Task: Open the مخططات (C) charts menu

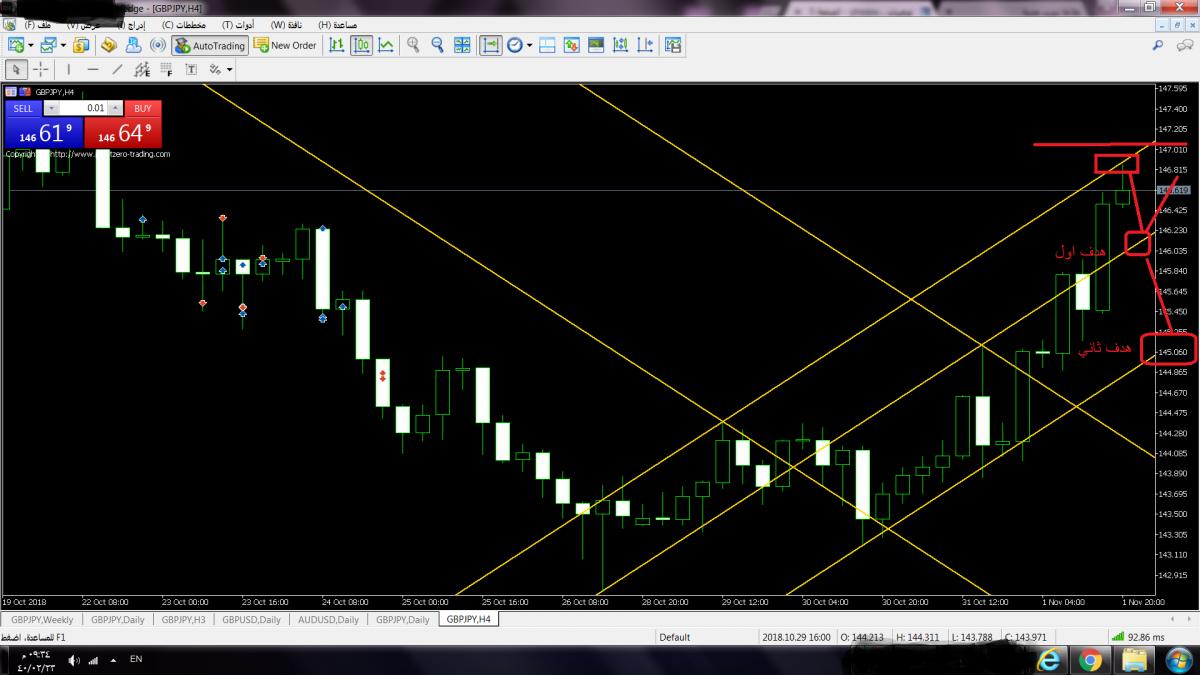Action: (182, 23)
